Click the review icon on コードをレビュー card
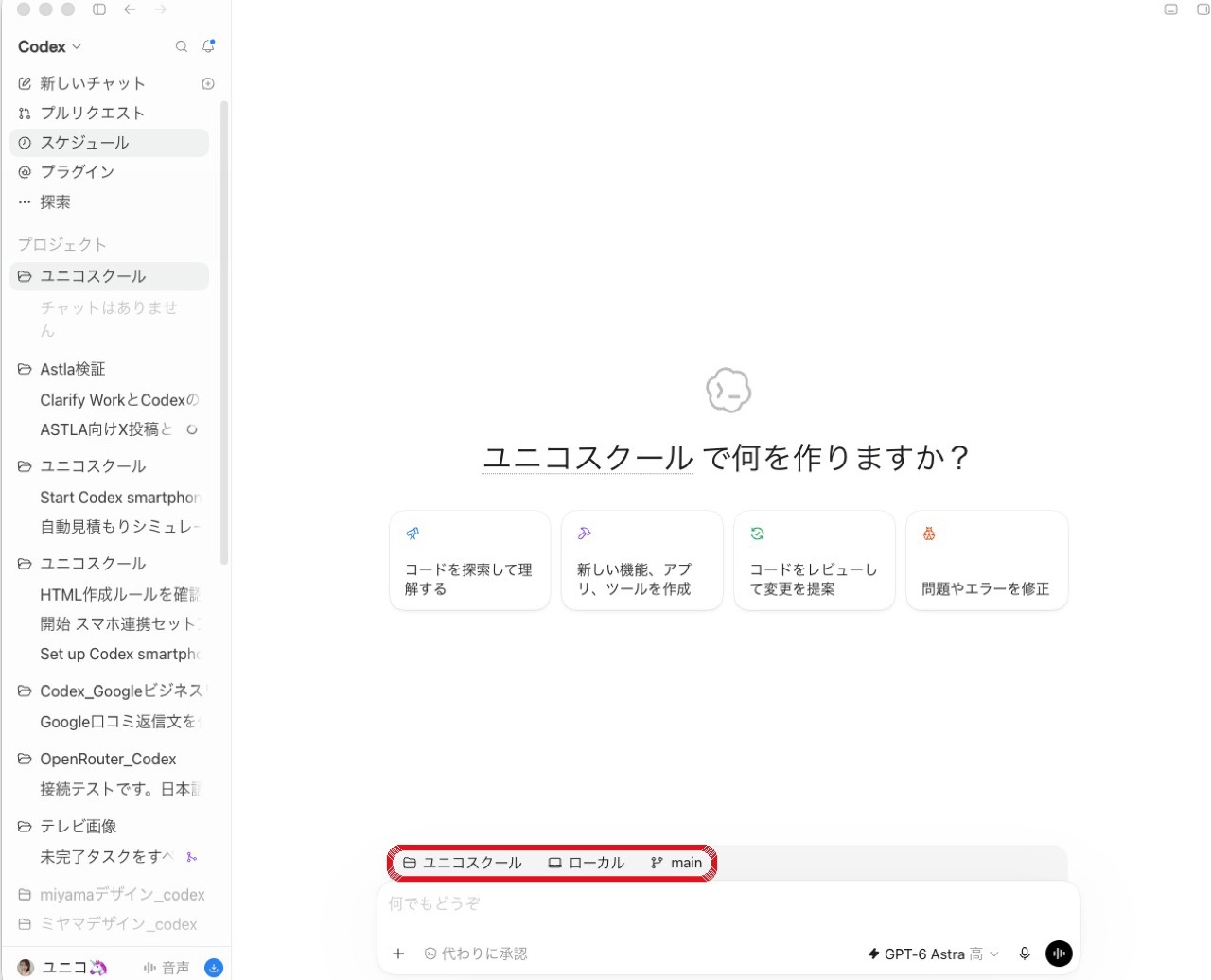 [x=757, y=534]
